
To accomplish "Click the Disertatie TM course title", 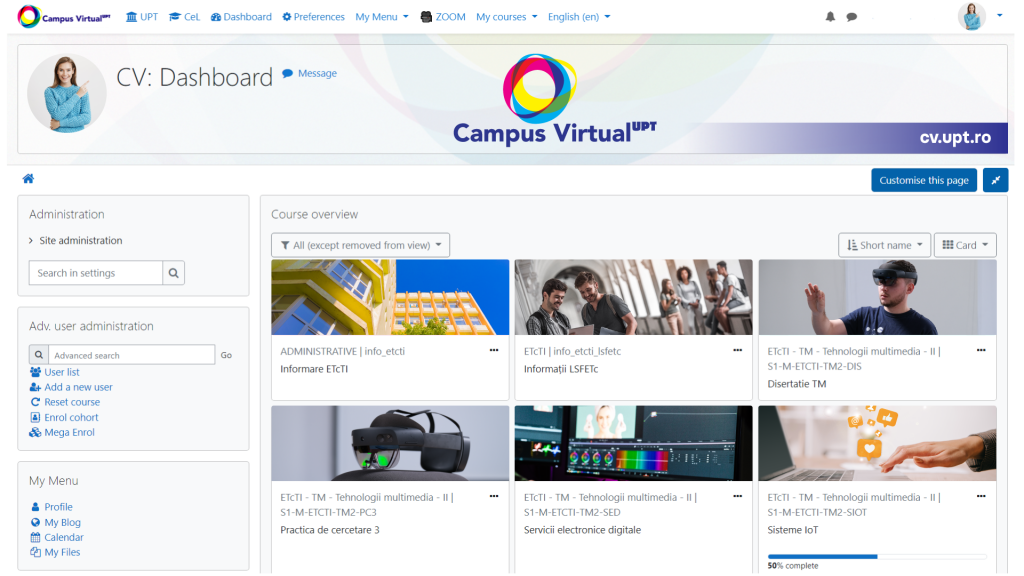I will click(x=797, y=384).
